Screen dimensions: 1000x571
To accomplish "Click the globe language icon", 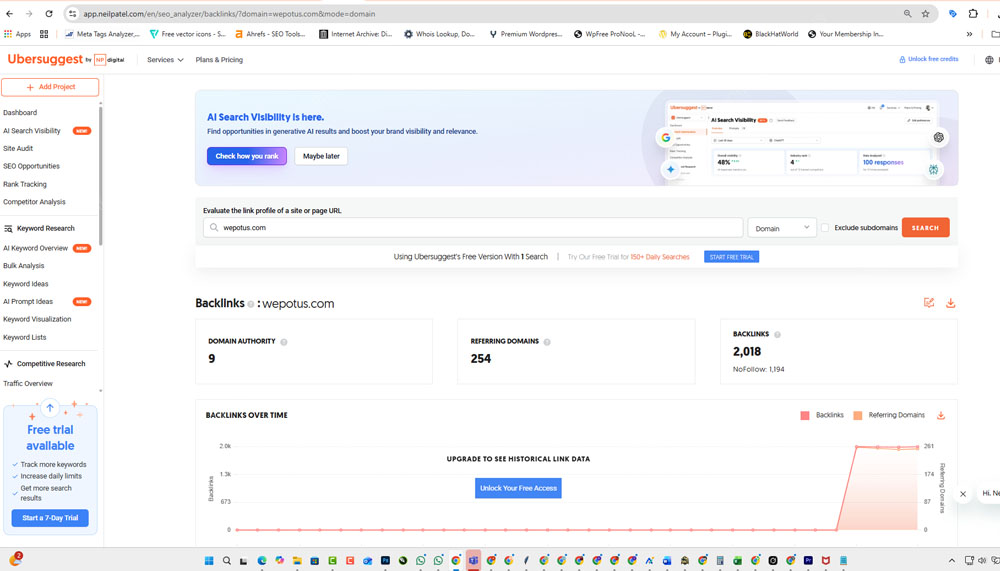I will 989,60.
